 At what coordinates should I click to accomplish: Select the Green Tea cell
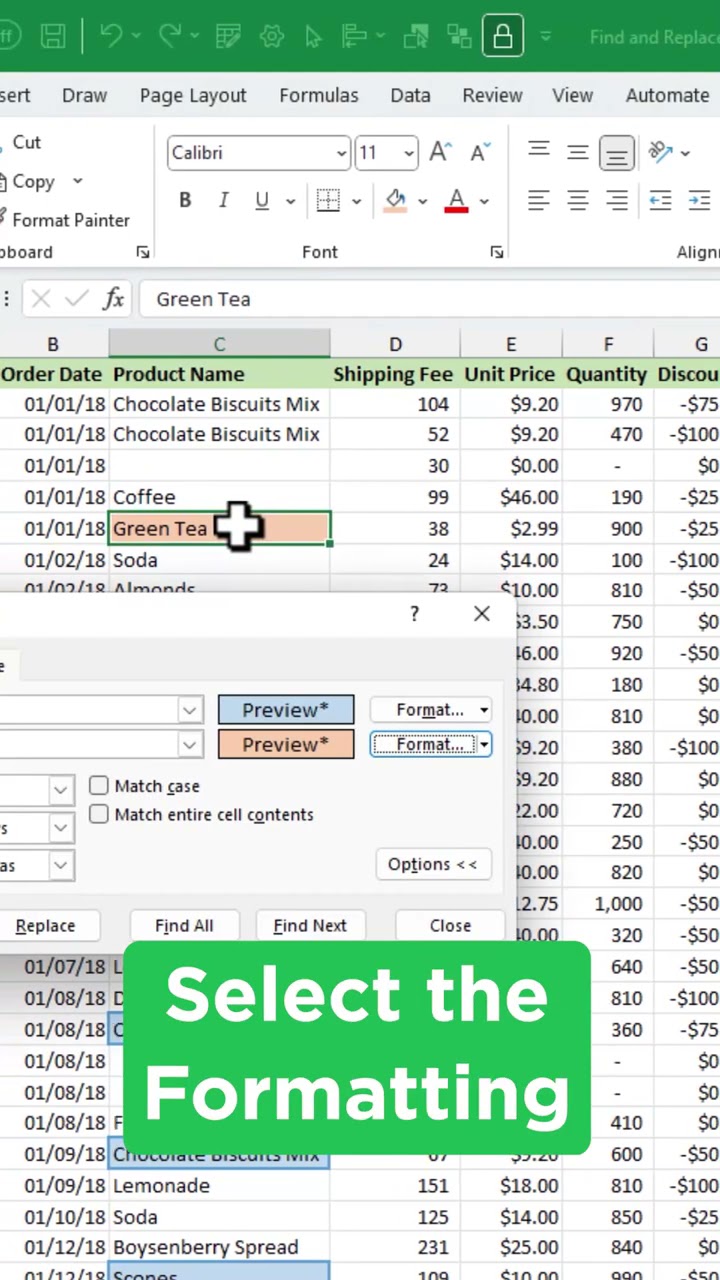point(219,528)
